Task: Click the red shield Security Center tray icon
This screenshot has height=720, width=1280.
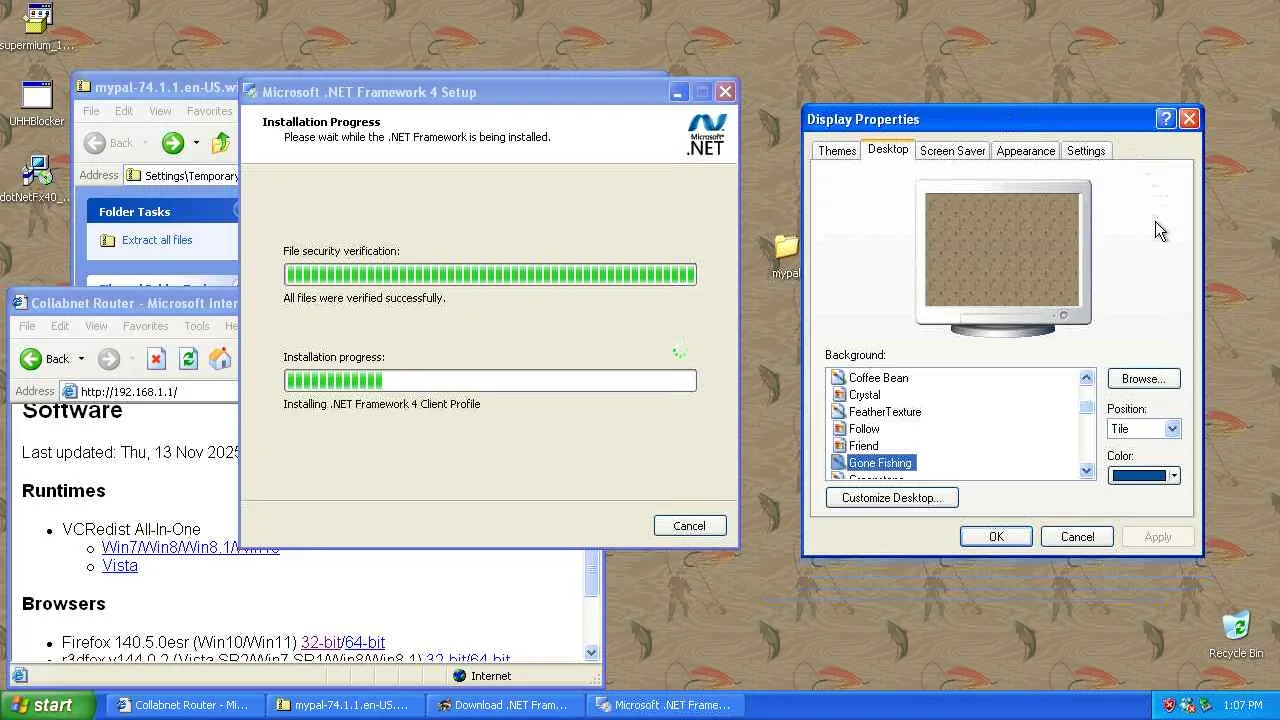Action: point(1168,705)
